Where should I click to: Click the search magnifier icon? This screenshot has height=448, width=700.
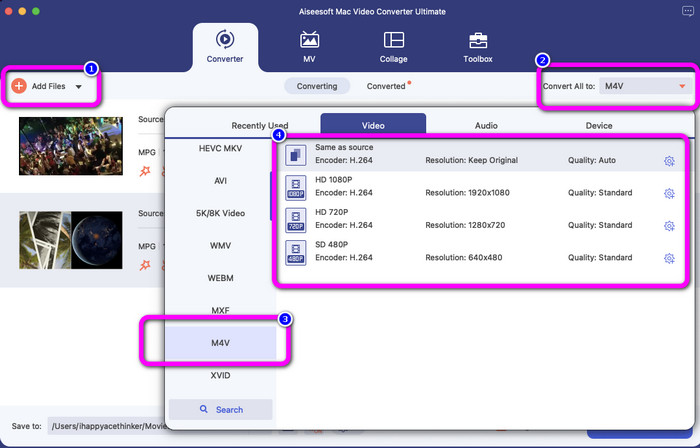pos(204,409)
